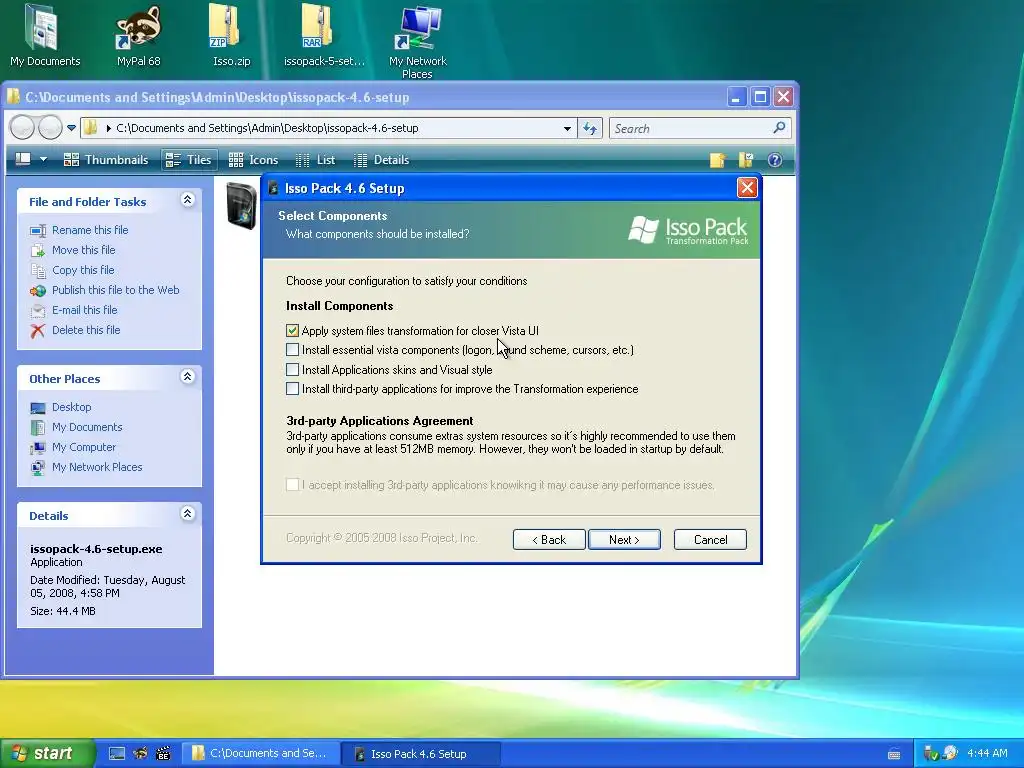Click the safely remove hardware tray icon
Image resolution: width=1024 pixels, height=768 pixels.
coord(931,754)
